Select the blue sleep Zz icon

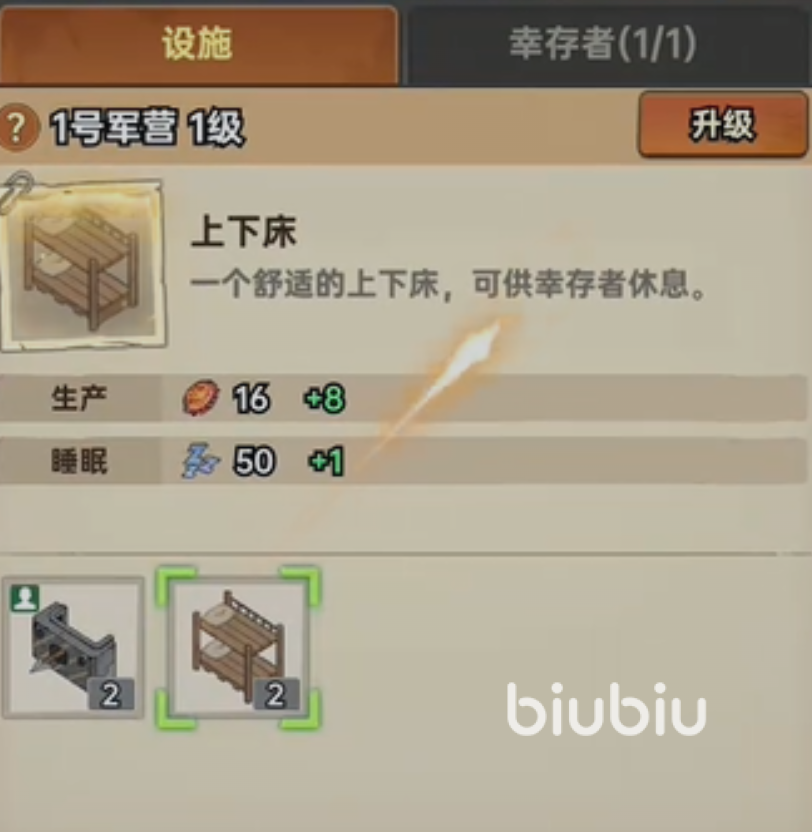[201, 460]
